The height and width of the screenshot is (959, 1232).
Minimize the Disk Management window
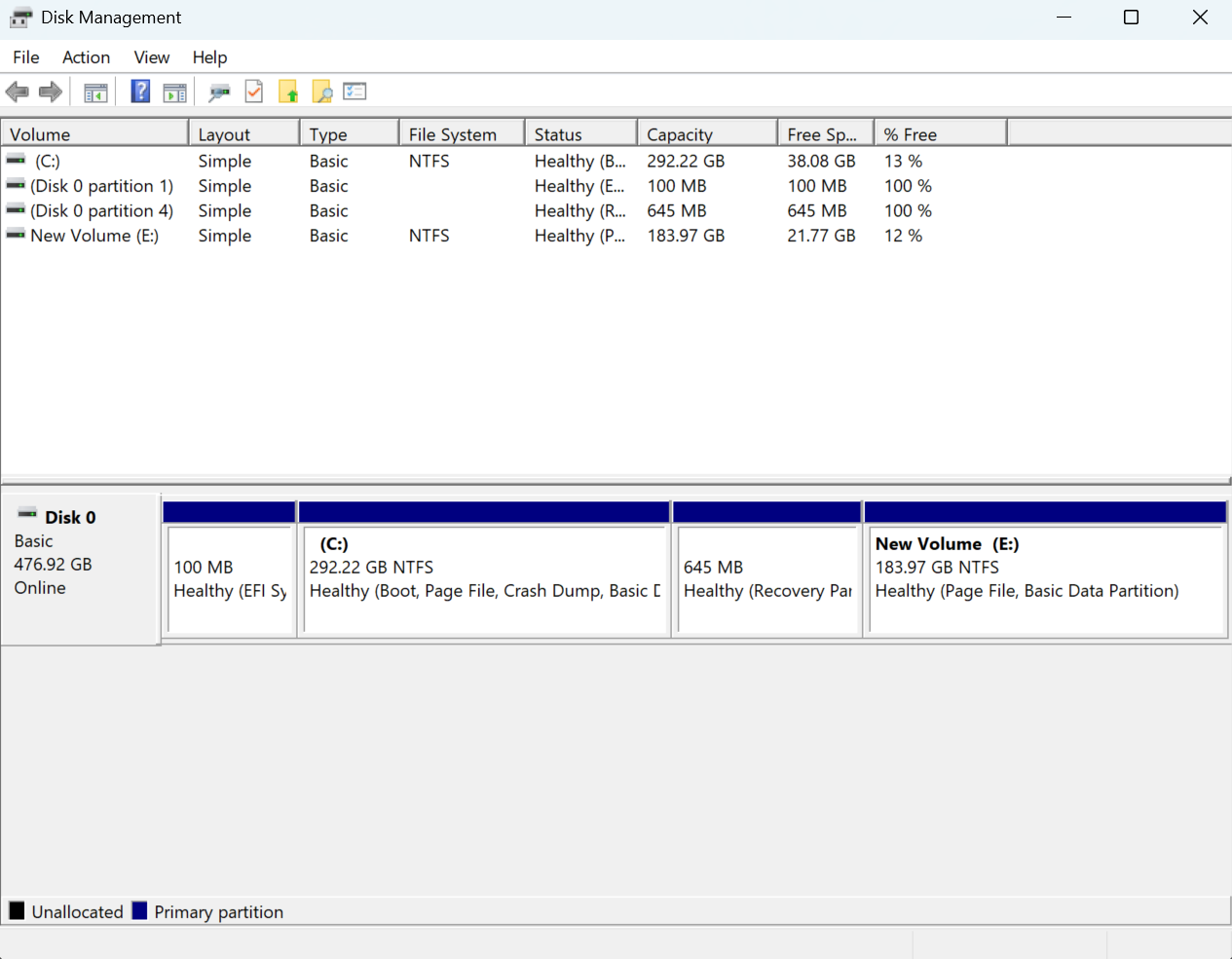pos(1064,18)
